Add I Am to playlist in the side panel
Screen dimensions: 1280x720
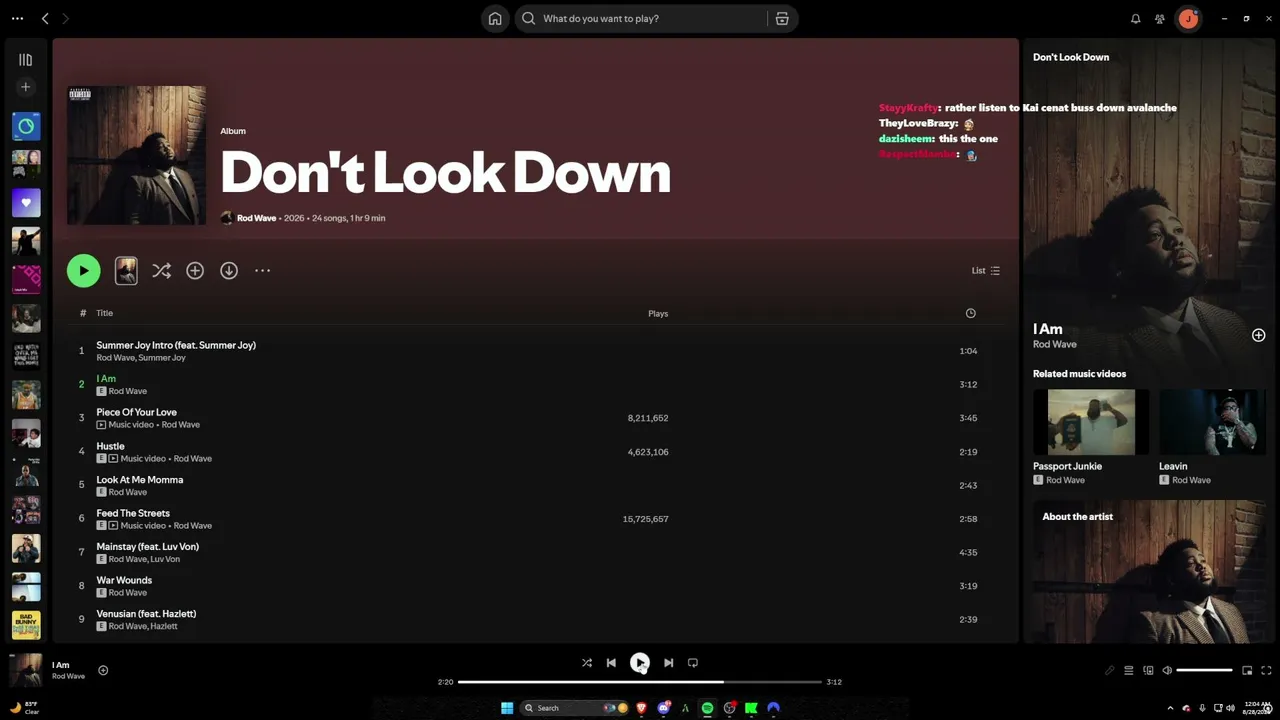click(1258, 336)
